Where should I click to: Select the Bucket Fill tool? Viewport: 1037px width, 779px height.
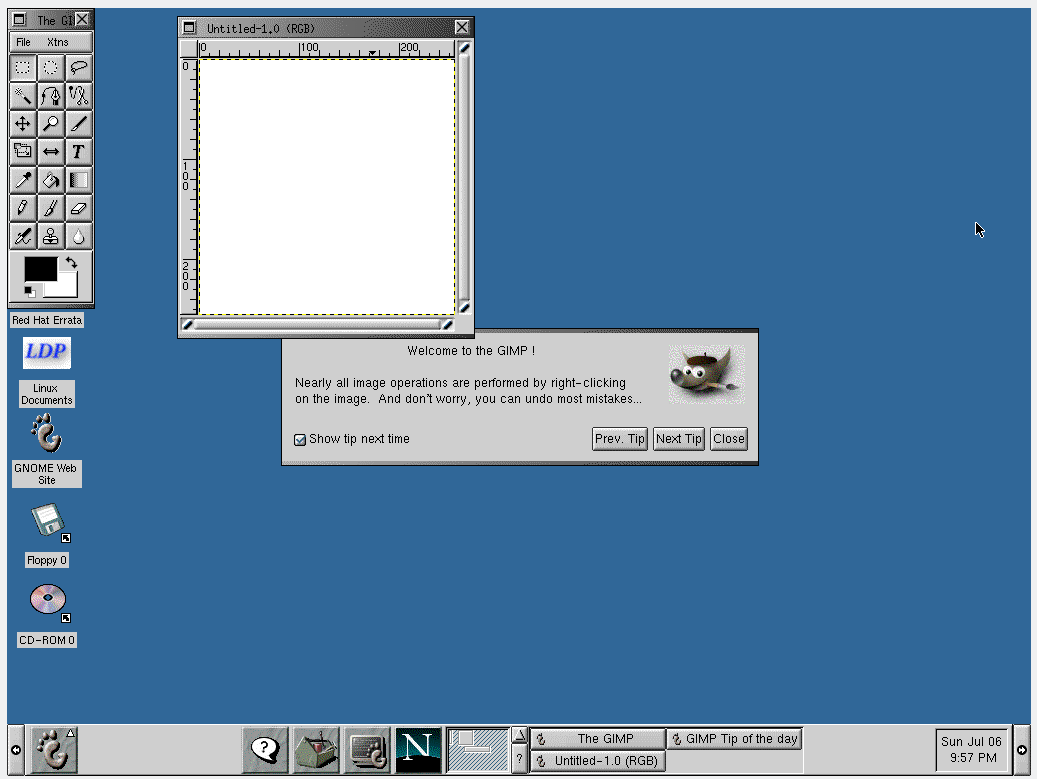[50, 180]
